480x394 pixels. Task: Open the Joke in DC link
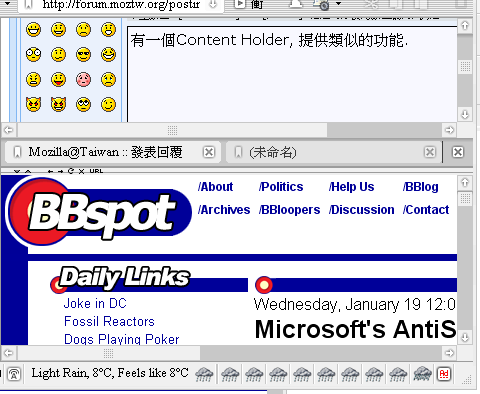pos(95,304)
